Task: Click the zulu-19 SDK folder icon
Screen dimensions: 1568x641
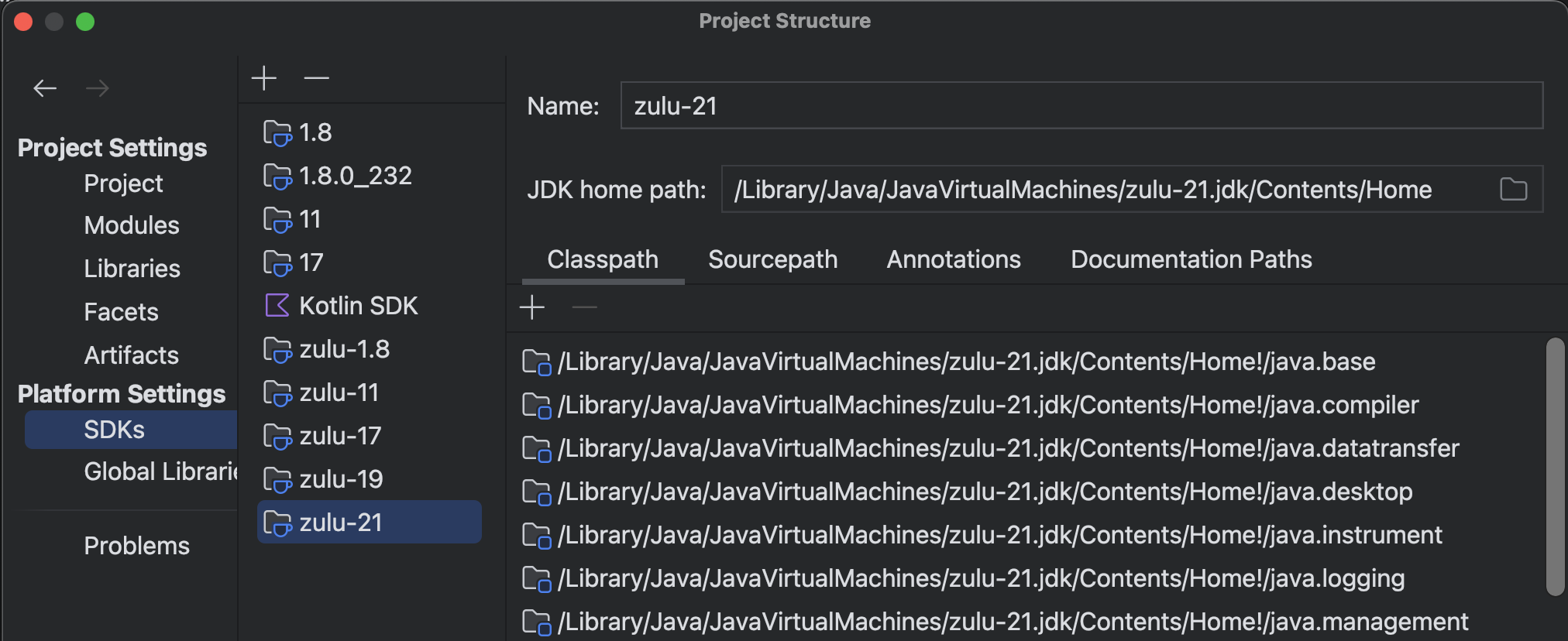Action: pyautogui.click(x=277, y=480)
